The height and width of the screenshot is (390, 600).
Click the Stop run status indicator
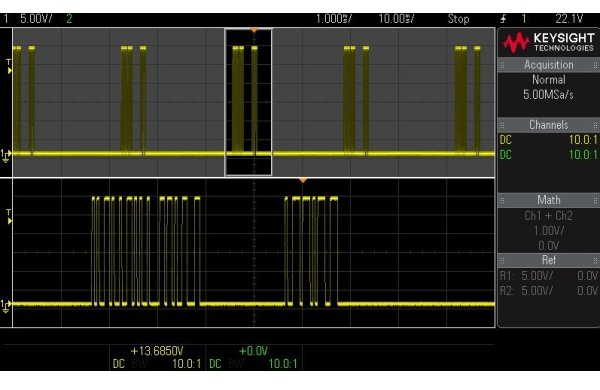[x=458, y=19]
